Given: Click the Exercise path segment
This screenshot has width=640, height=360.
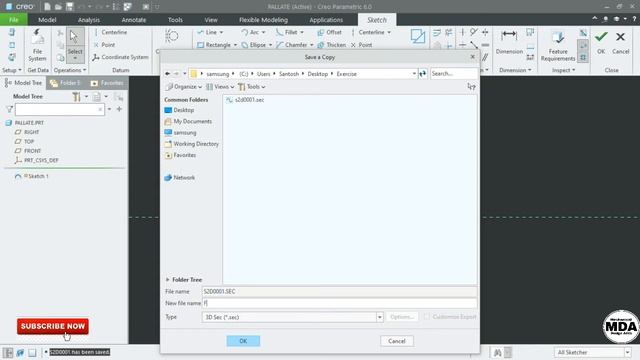Looking at the screenshot, I should click(x=347, y=74).
